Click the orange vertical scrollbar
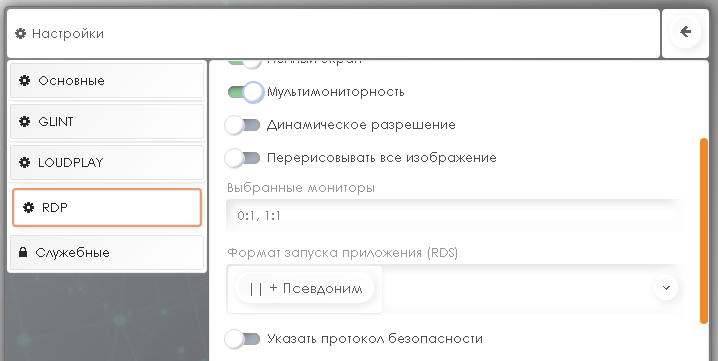This screenshot has height=361, width=718. pyautogui.click(x=704, y=231)
